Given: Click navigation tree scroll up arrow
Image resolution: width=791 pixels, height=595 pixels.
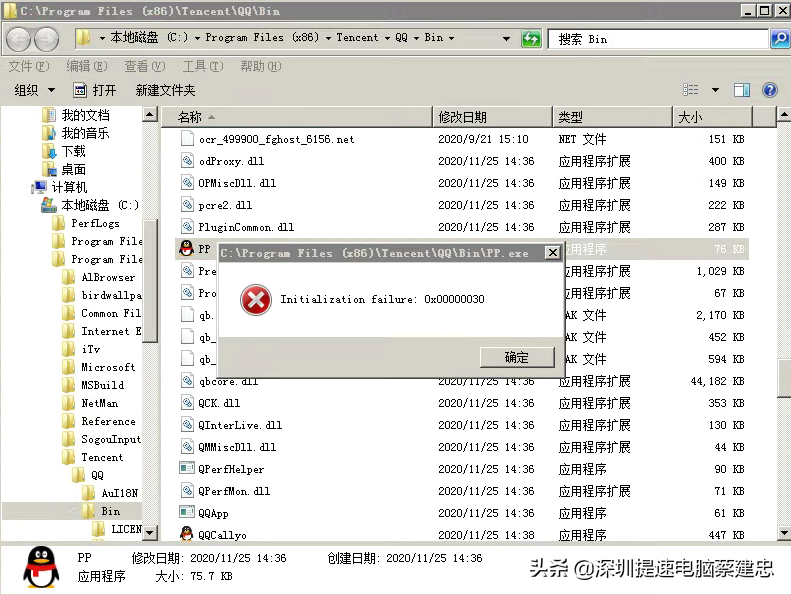Looking at the screenshot, I should click(x=150, y=115).
